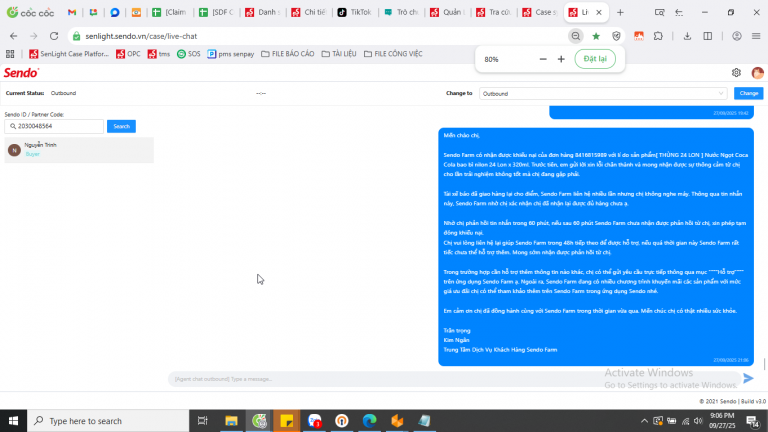
Task: Open the notification center icon
Action: pyautogui.click(x=753, y=421)
